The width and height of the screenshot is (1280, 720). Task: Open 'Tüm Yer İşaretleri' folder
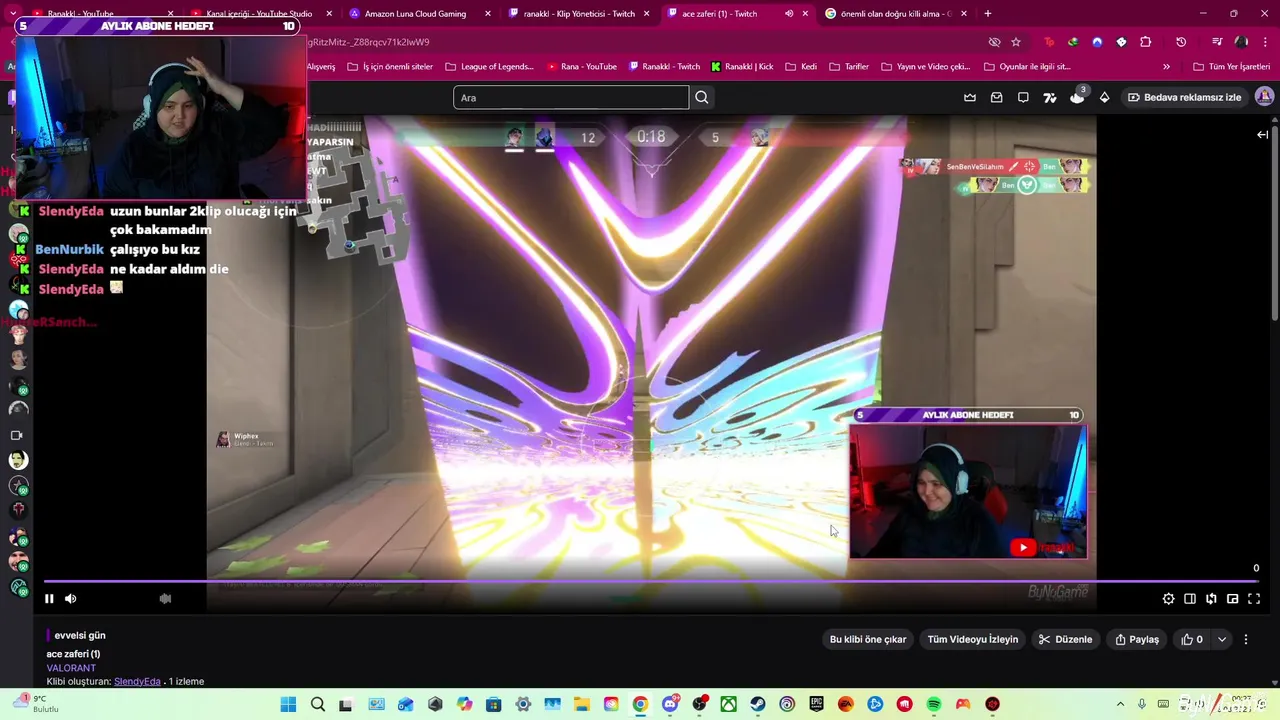[x=1232, y=67]
